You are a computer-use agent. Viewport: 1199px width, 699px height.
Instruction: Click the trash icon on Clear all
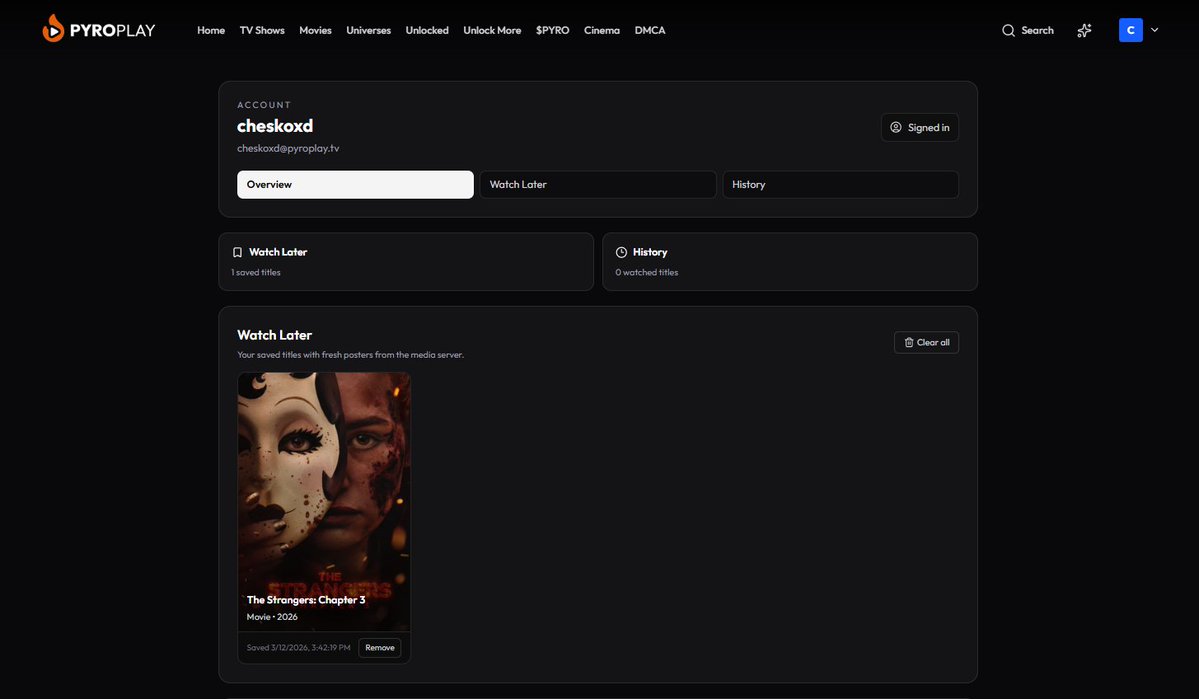(x=908, y=341)
